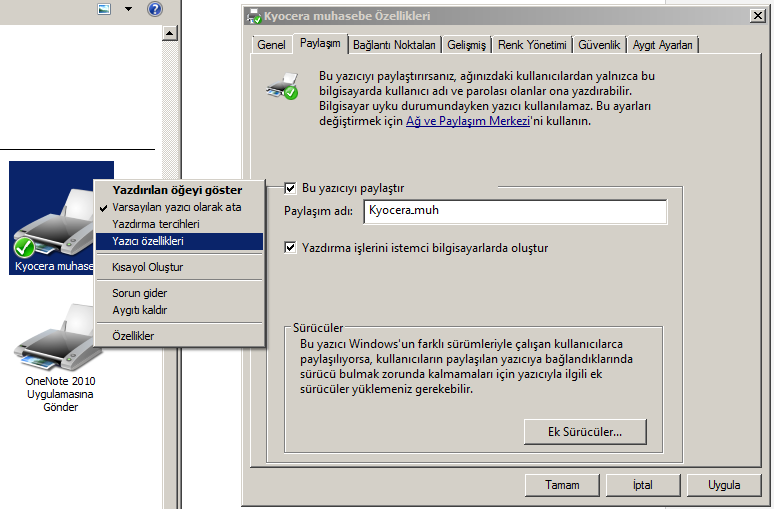Open 'Özellikler' at bottom of context menu
774x509 pixels.
pyautogui.click(x=180, y=336)
